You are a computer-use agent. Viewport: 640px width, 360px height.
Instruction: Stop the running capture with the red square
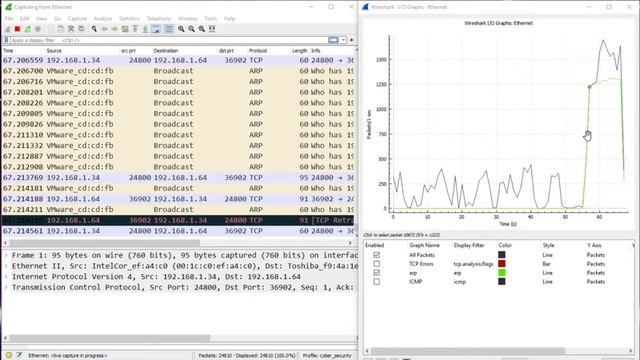(17, 29)
